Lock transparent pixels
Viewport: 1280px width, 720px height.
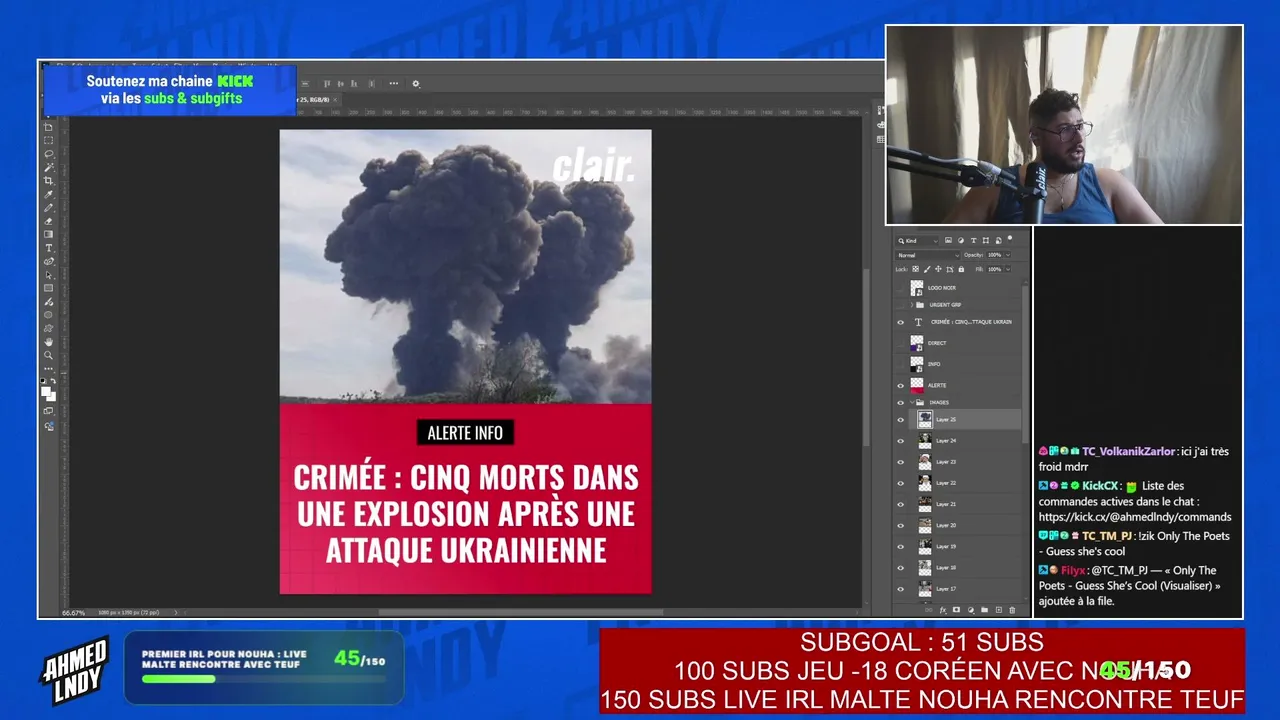[916, 269]
